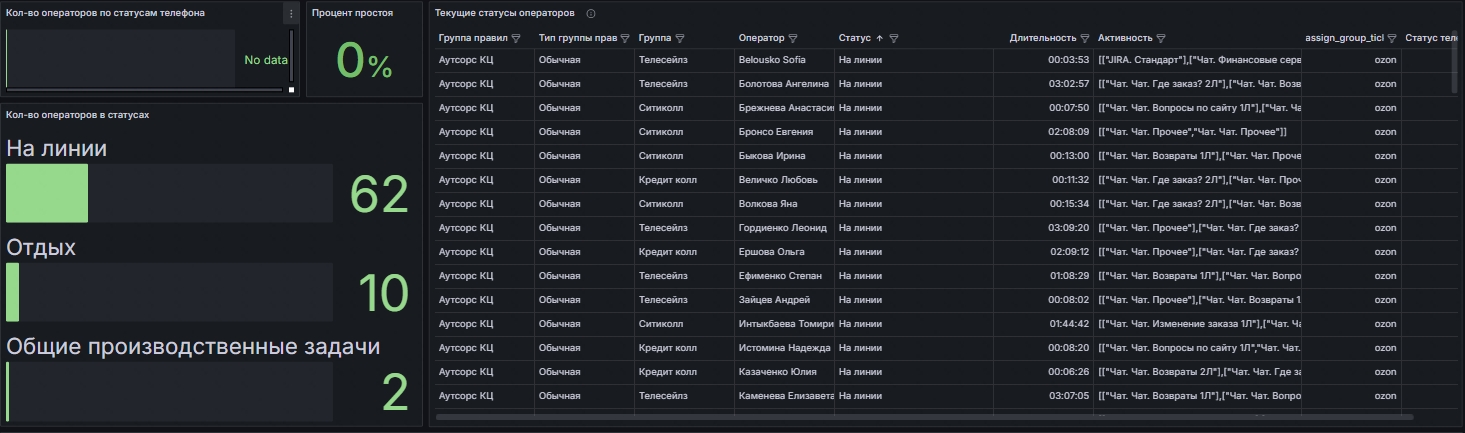Click Кредит колл group cell in Величко Любовь row
Viewport: 1465px width, 433px height.
[685, 180]
